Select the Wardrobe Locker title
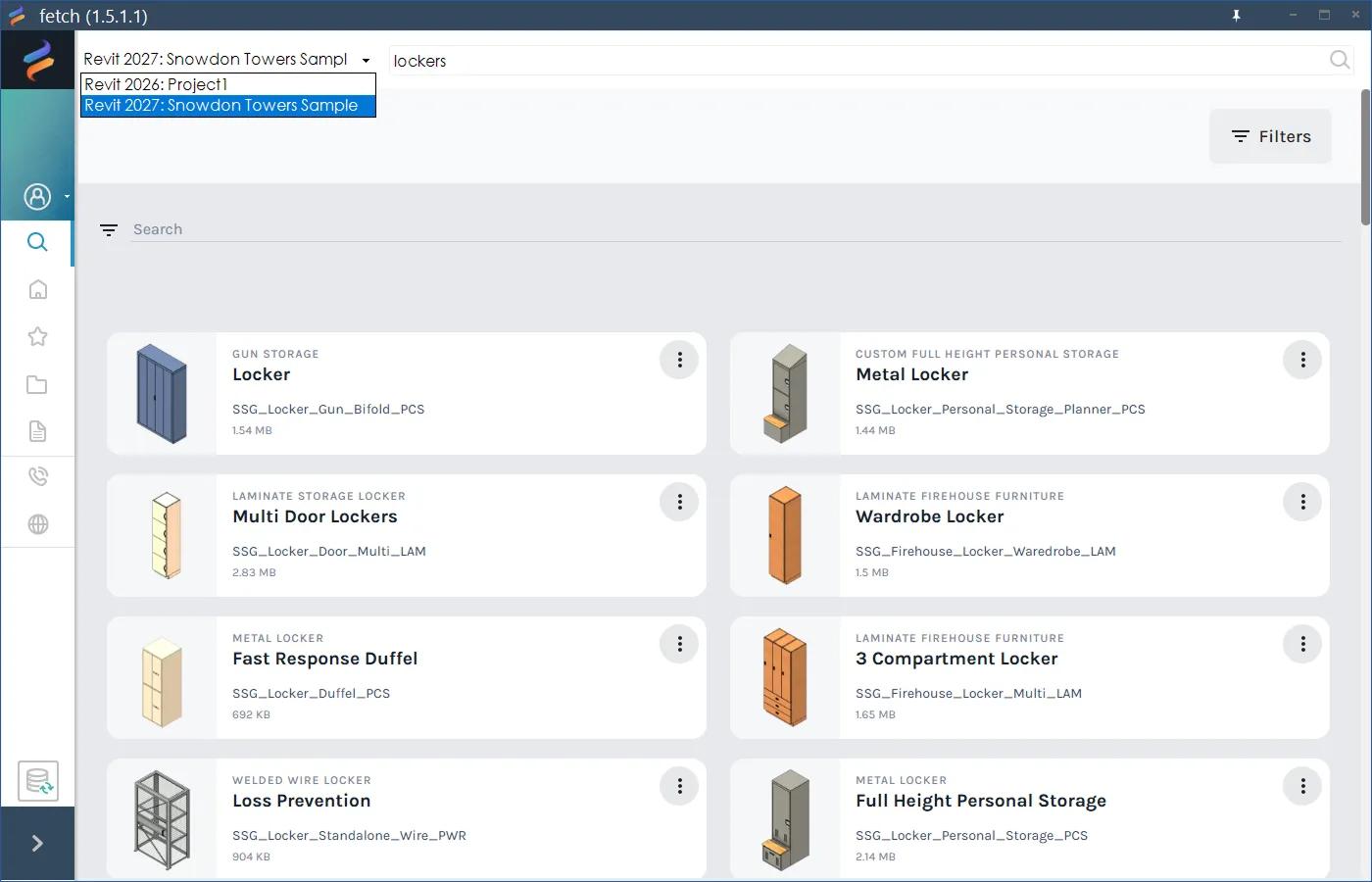The width and height of the screenshot is (1372, 882). pyautogui.click(x=929, y=516)
